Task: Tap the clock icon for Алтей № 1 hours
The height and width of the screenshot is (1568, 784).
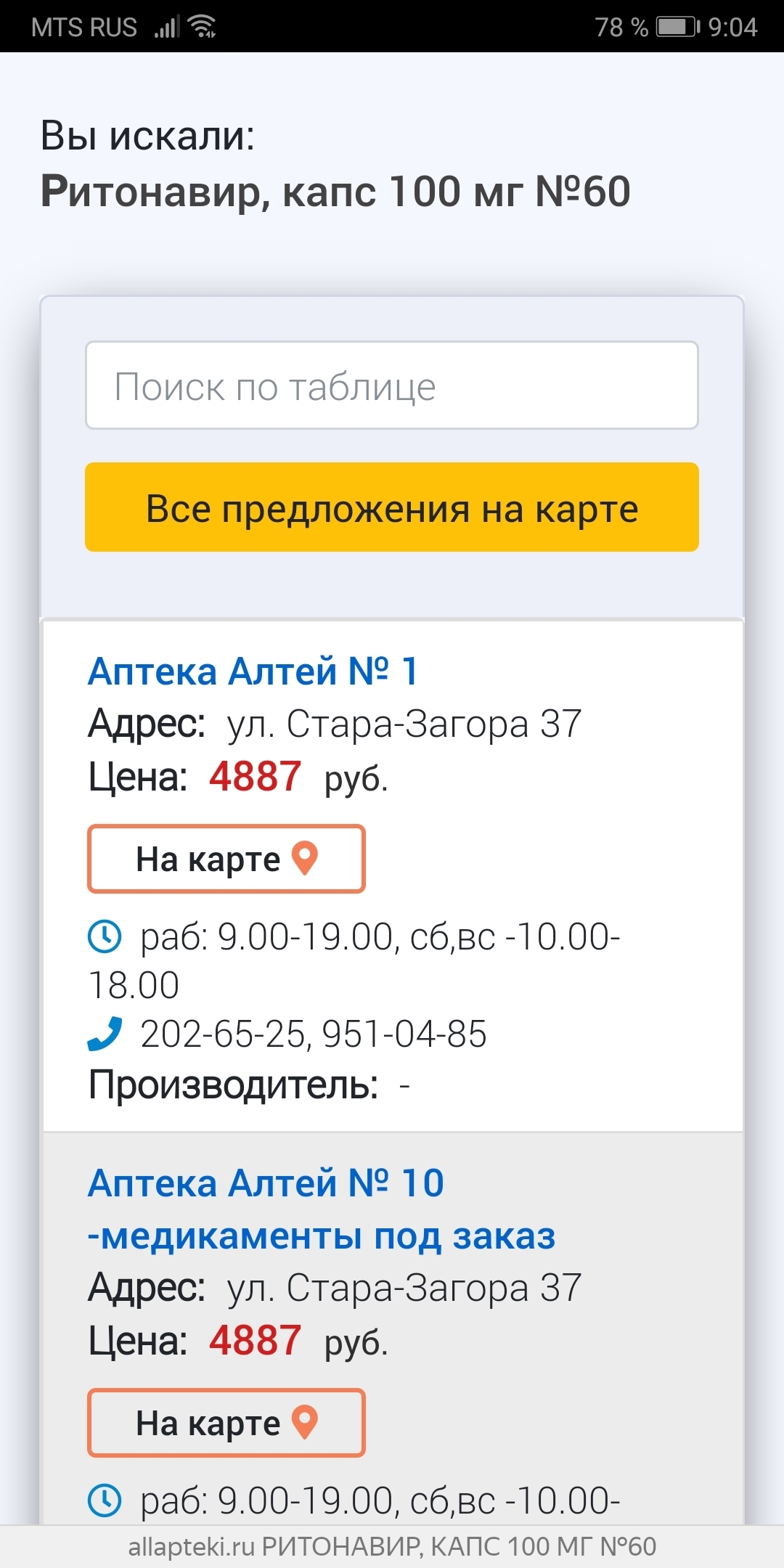Action: point(105,937)
